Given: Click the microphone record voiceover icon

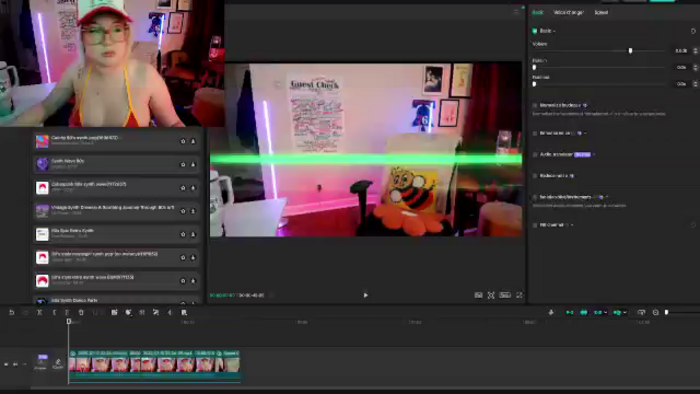Looking at the screenshot, I should 551,312.
